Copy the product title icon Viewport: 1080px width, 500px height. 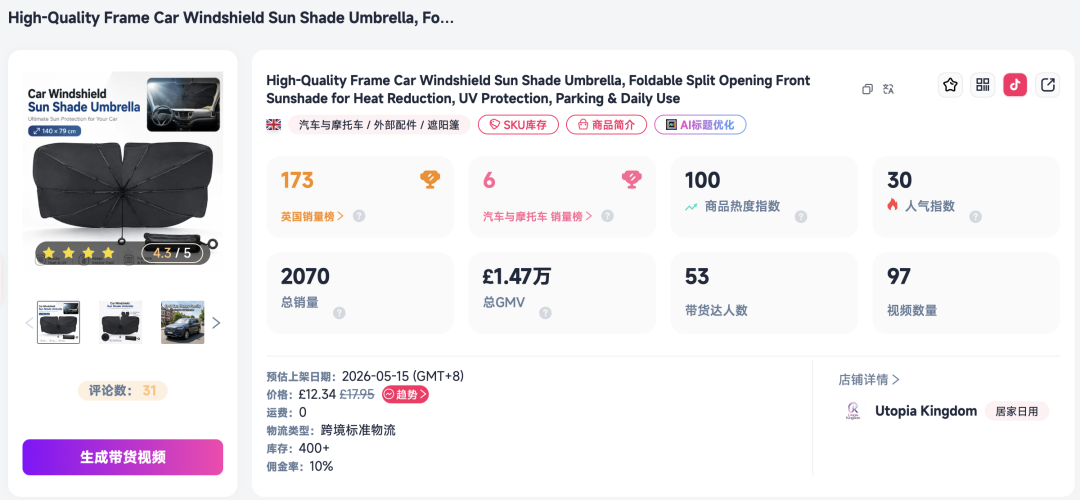click(x=868, y=89)
